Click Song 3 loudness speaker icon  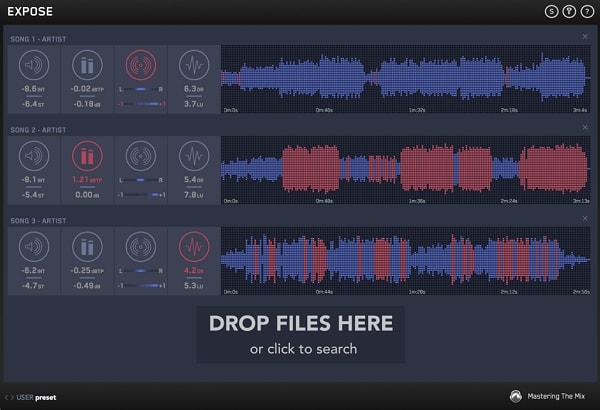pyautogui.click(x=33, y=246)
